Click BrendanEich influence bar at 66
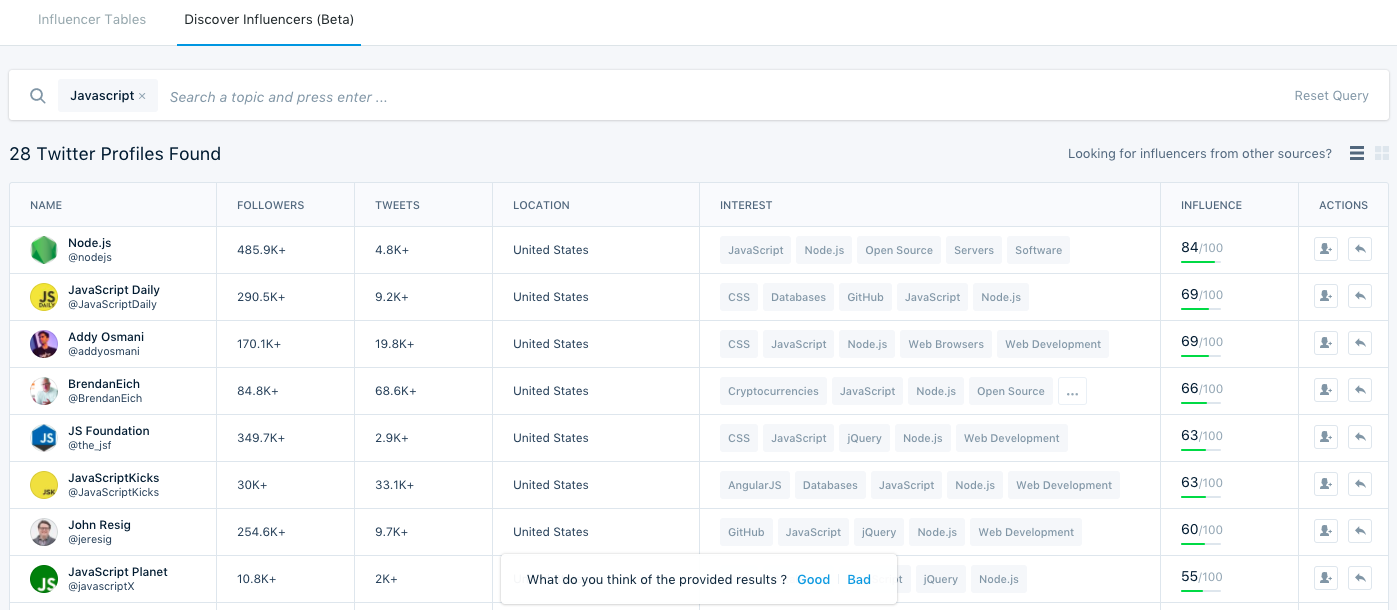This screenshot has width=1397, height=610. click(1200, 403)
